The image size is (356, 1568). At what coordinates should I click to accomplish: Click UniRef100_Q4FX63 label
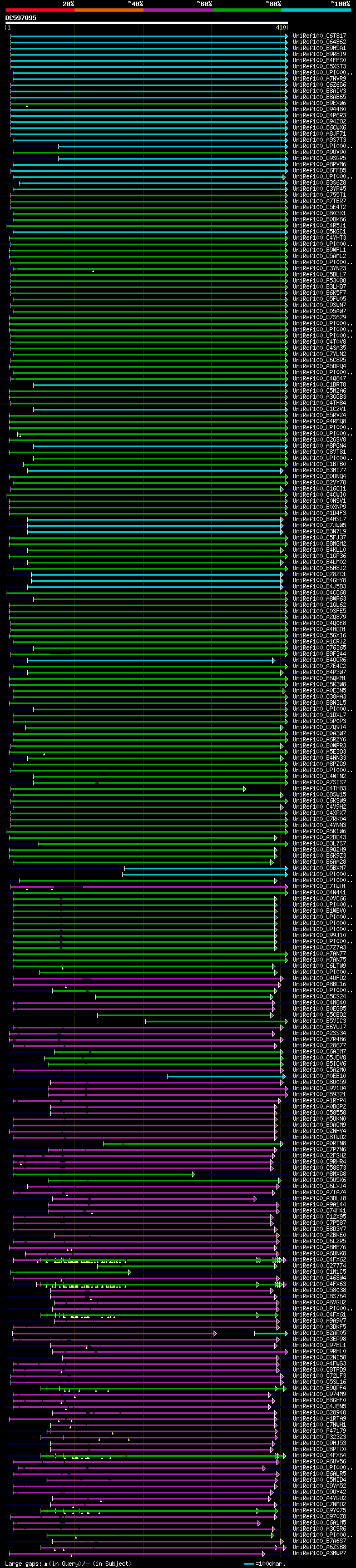(x=319, y=1284)
